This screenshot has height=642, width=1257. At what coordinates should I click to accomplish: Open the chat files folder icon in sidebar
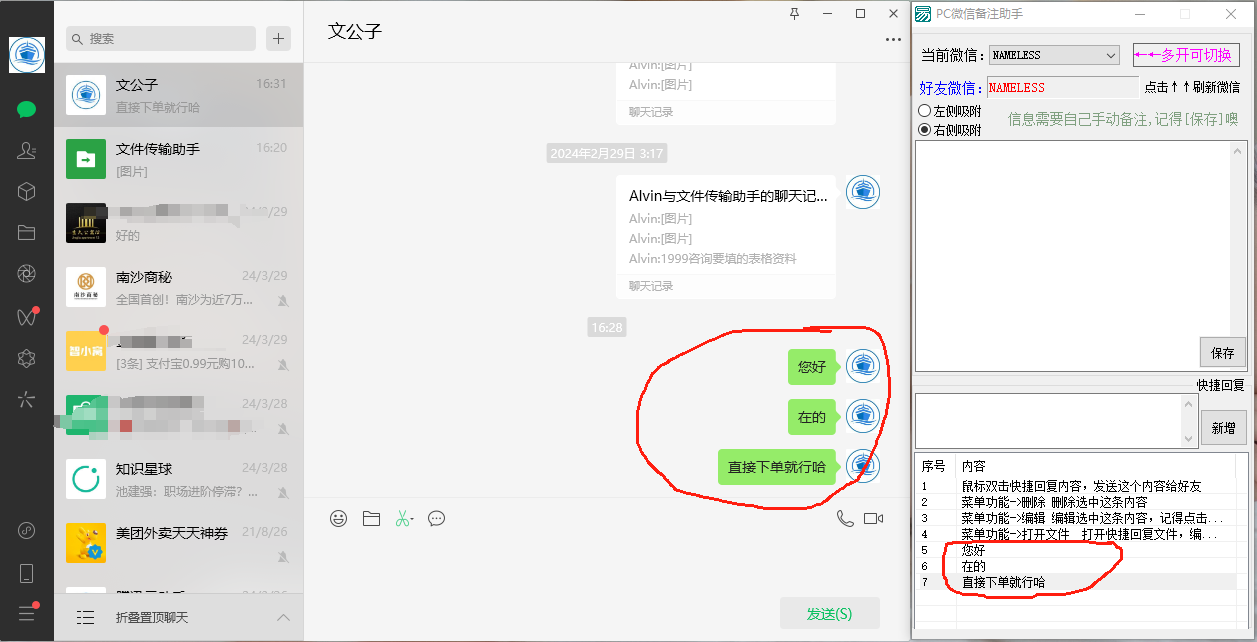[27, 233]
